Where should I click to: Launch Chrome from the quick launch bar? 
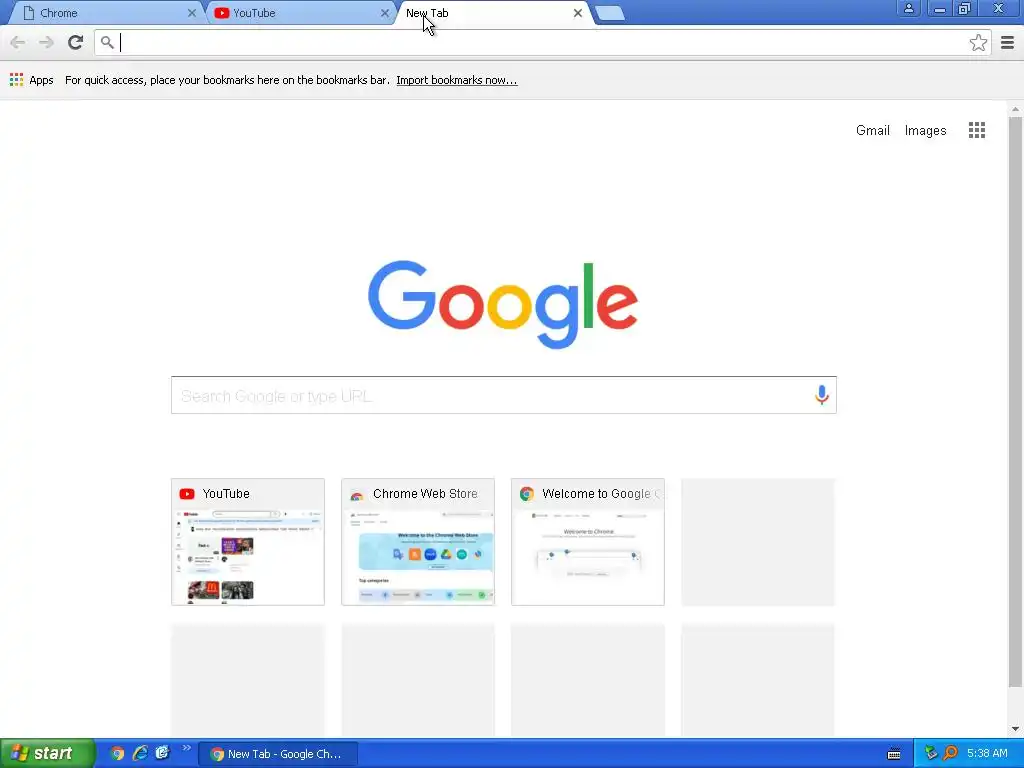pos(117,754)
